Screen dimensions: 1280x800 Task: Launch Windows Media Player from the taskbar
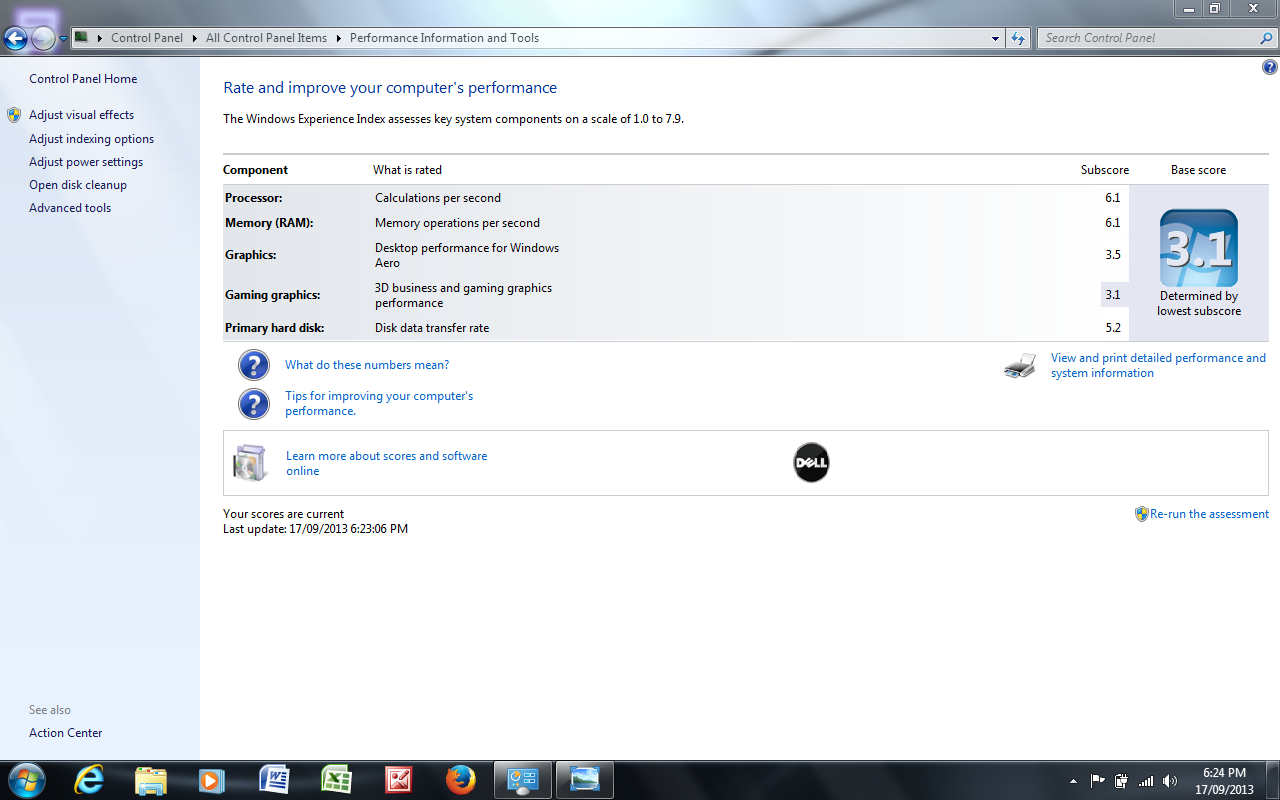point(212,780)
